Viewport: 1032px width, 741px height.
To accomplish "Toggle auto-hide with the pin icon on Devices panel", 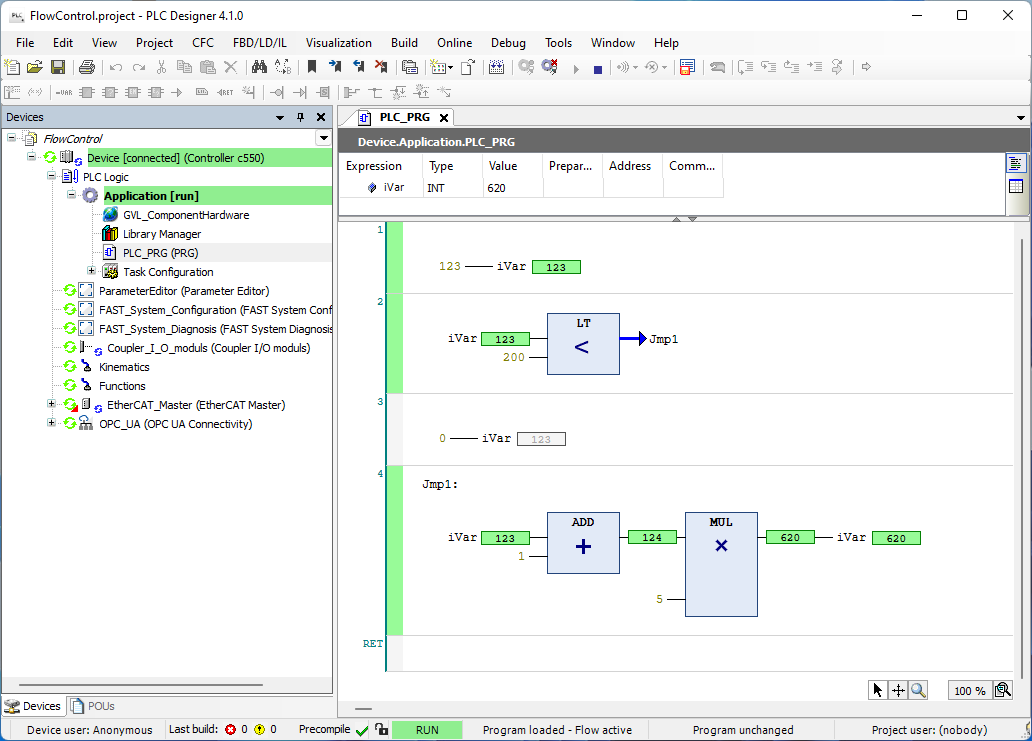I will pyautogui.click(x=299, y=116).
